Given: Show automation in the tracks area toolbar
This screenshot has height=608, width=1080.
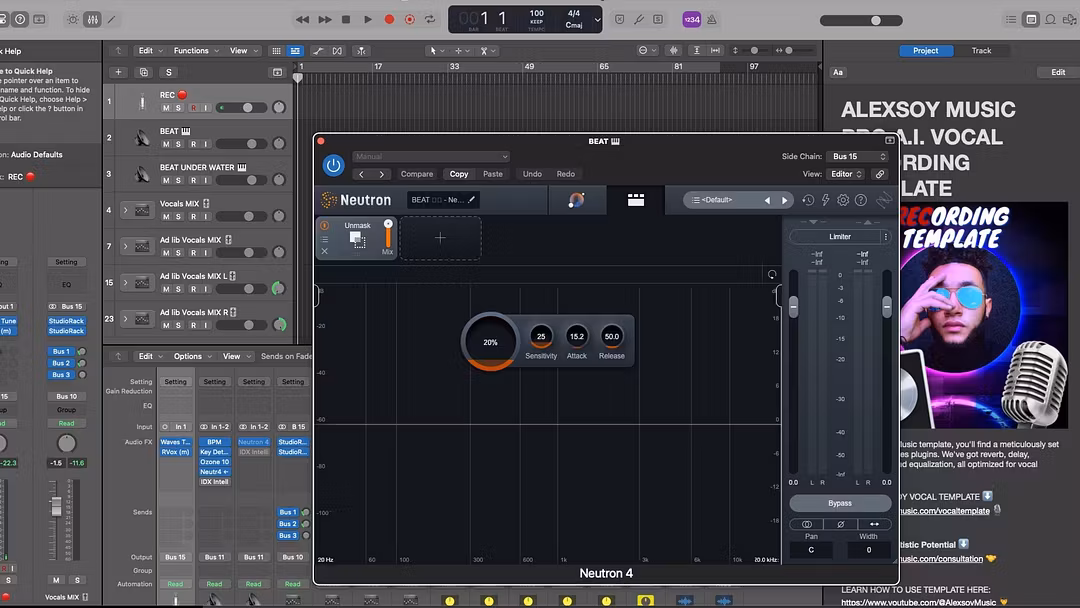Looking at the screenshot, I should 318,51.
